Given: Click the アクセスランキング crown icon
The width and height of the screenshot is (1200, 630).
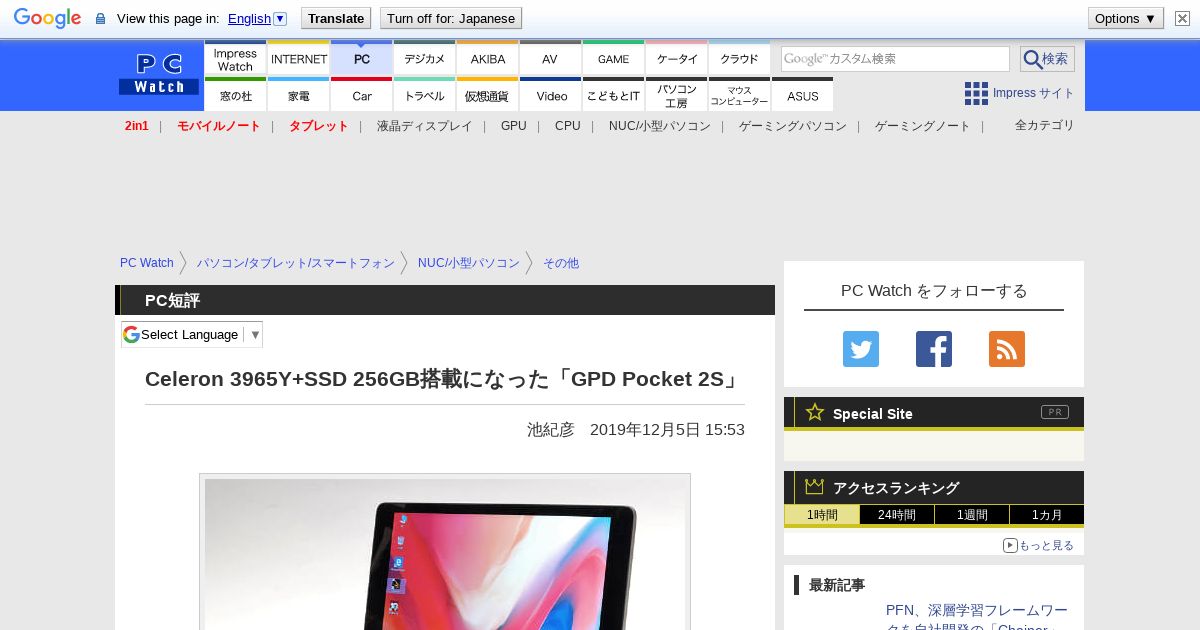Looking at the screenshot, I should [815, 486].
